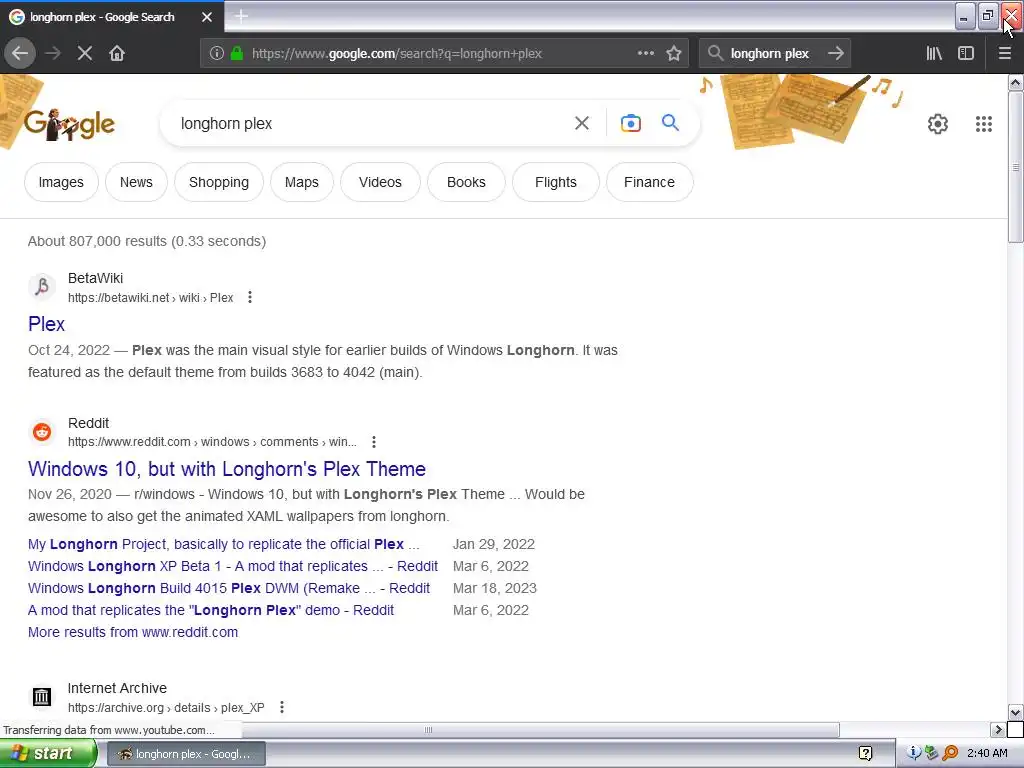Click the vertical scrollbar down arrow

[x=1016, y=712]
